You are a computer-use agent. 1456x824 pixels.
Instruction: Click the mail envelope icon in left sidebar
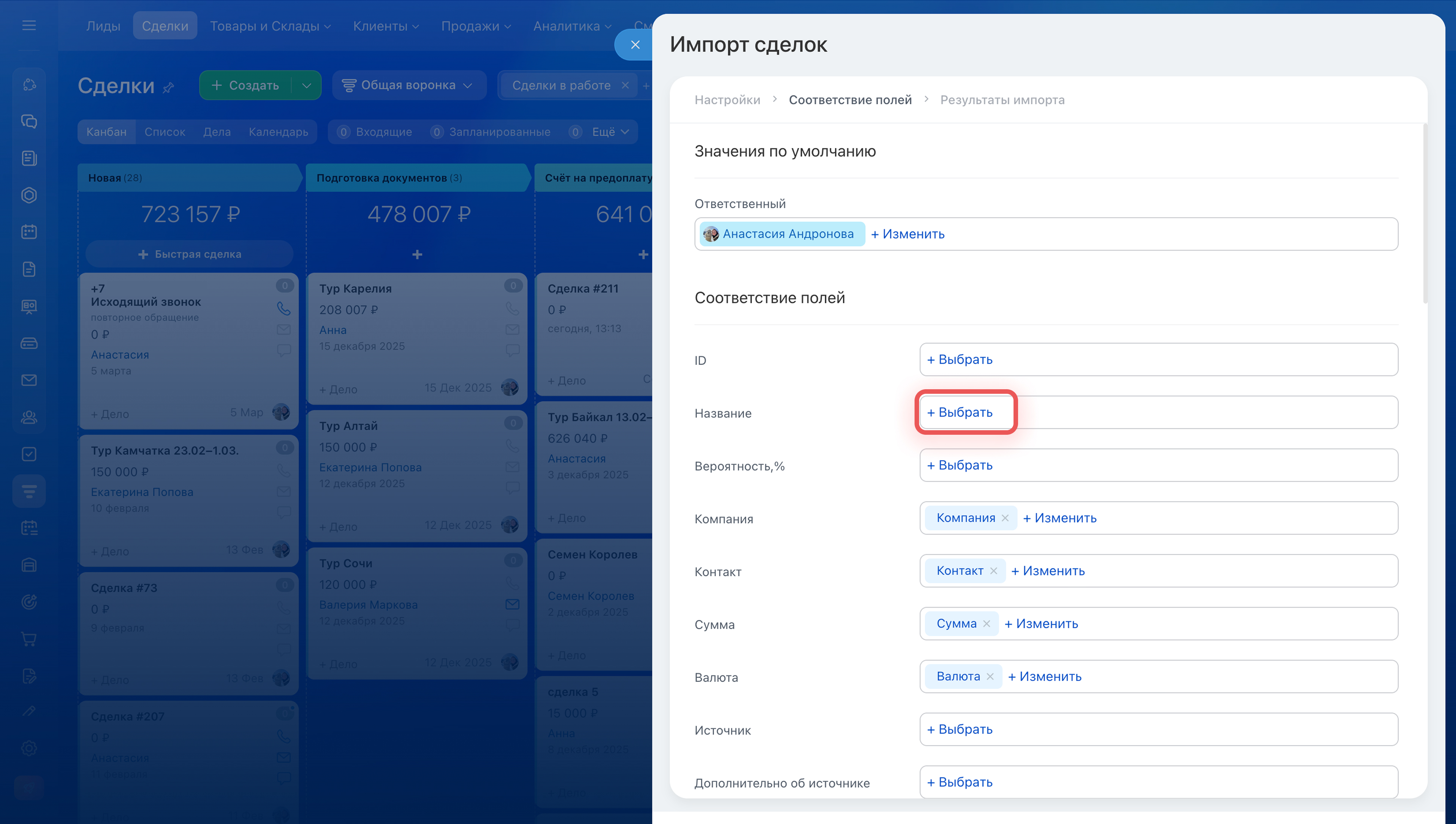(29, 380)
